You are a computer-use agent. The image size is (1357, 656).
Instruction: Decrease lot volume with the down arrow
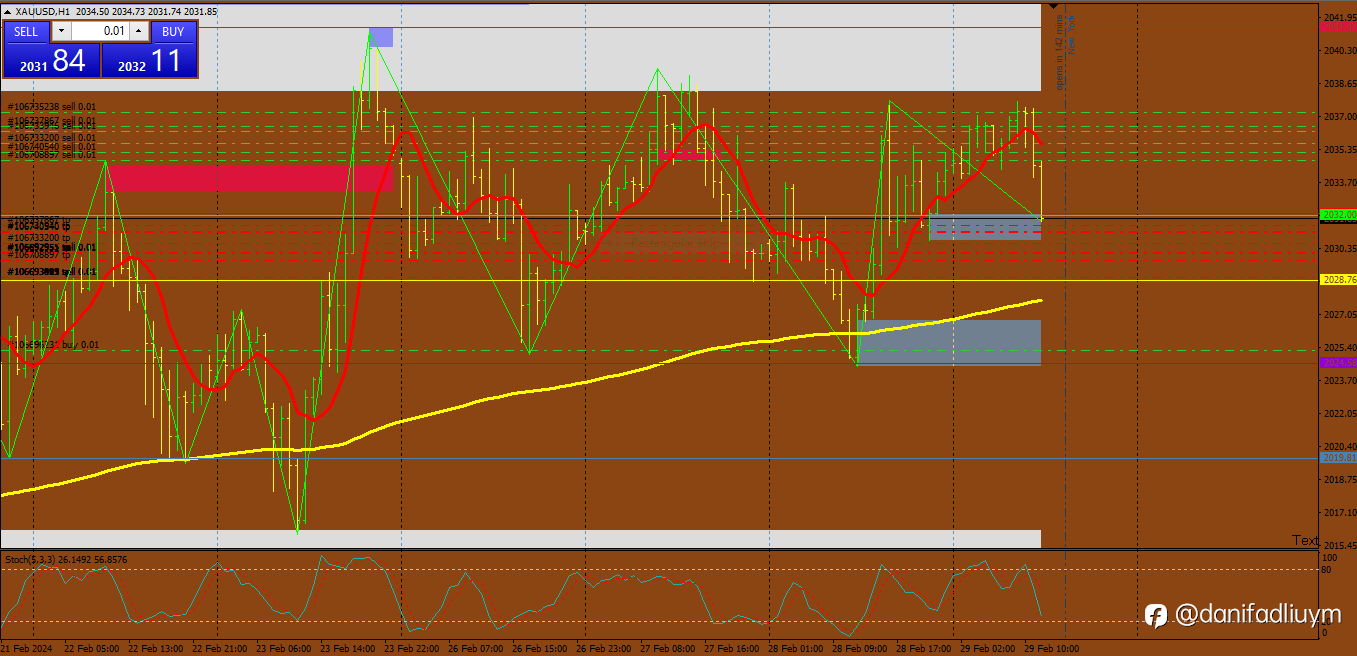59,31
